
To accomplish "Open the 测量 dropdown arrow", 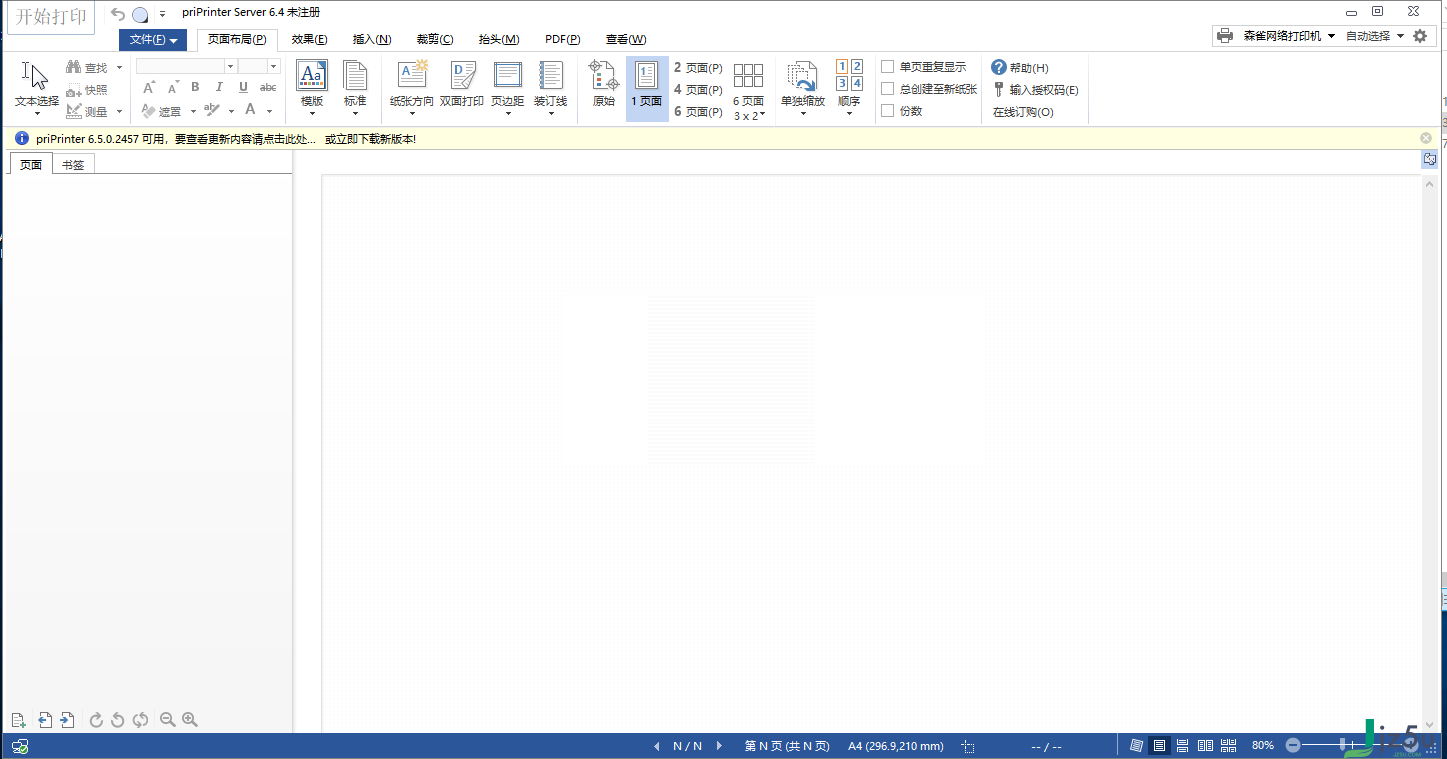I will click(x=119, y=112).
